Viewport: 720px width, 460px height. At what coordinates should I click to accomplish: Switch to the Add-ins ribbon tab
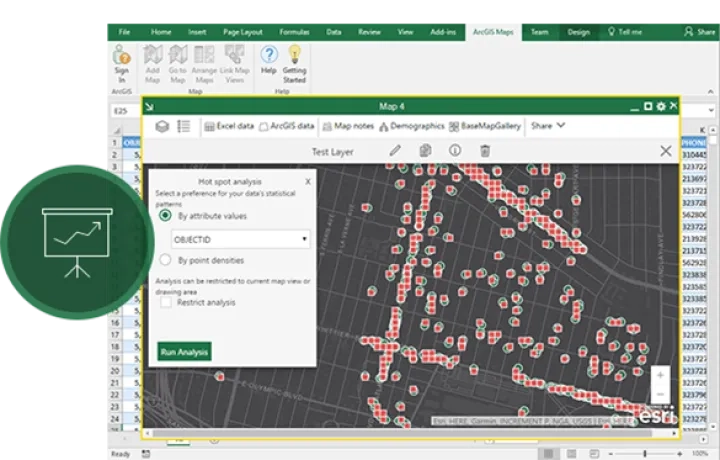click(x=443, y=32)
